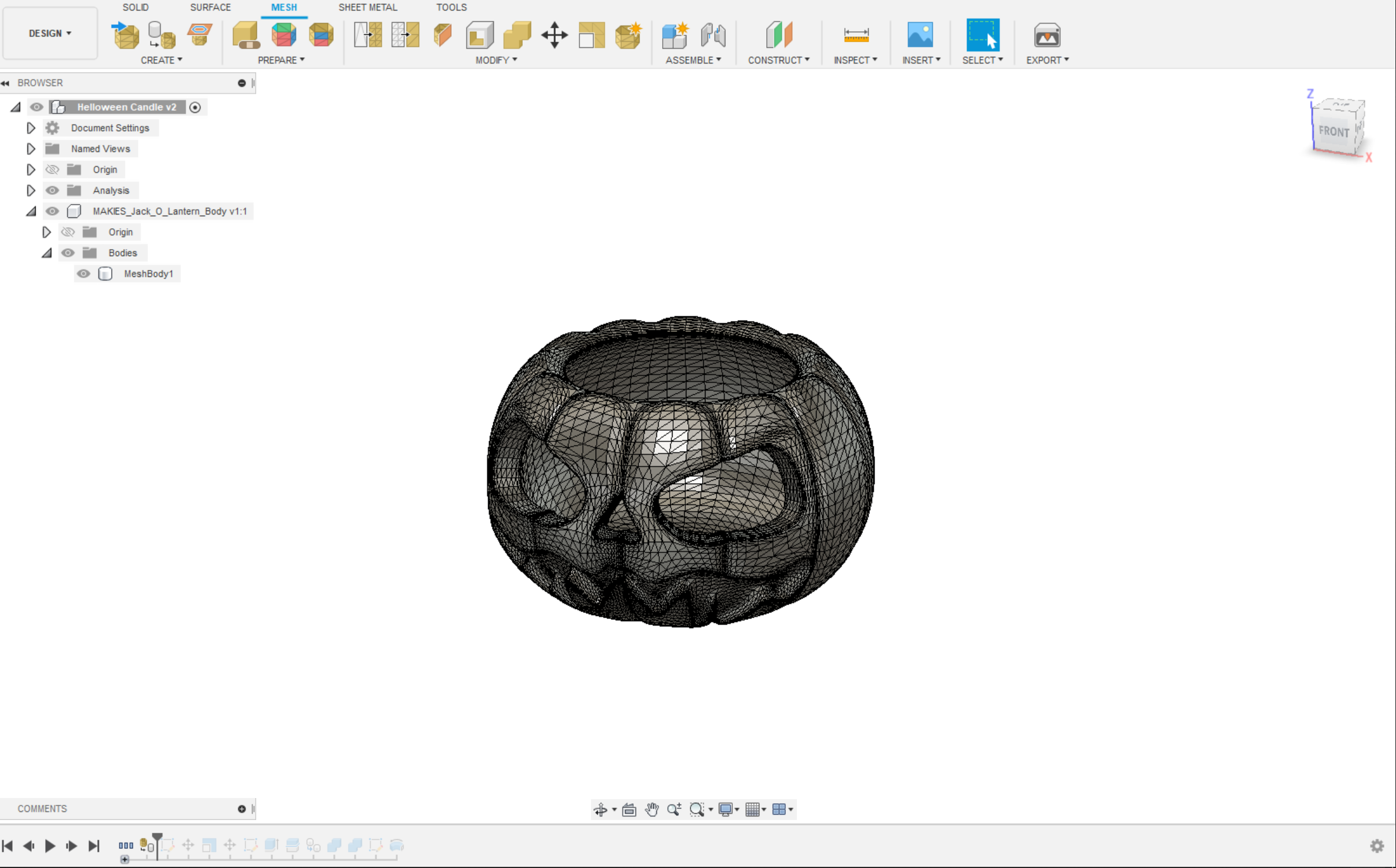Screen dimensions: 1396x868
Task: Open the DESIGN workspace selector
Action: click(x=50, y=33)
